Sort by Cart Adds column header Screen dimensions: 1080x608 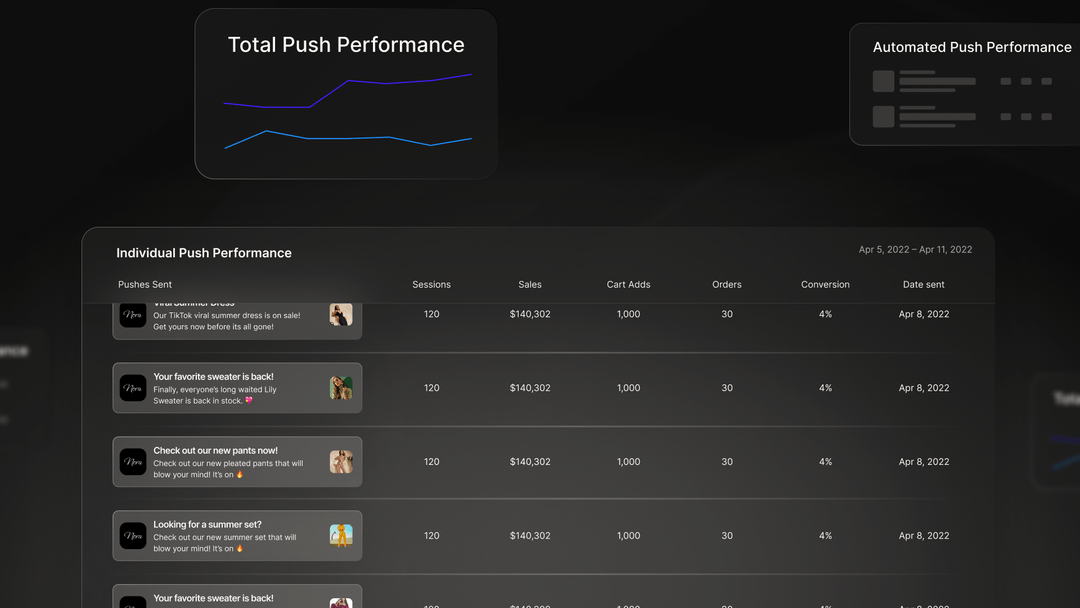(628, 284)
